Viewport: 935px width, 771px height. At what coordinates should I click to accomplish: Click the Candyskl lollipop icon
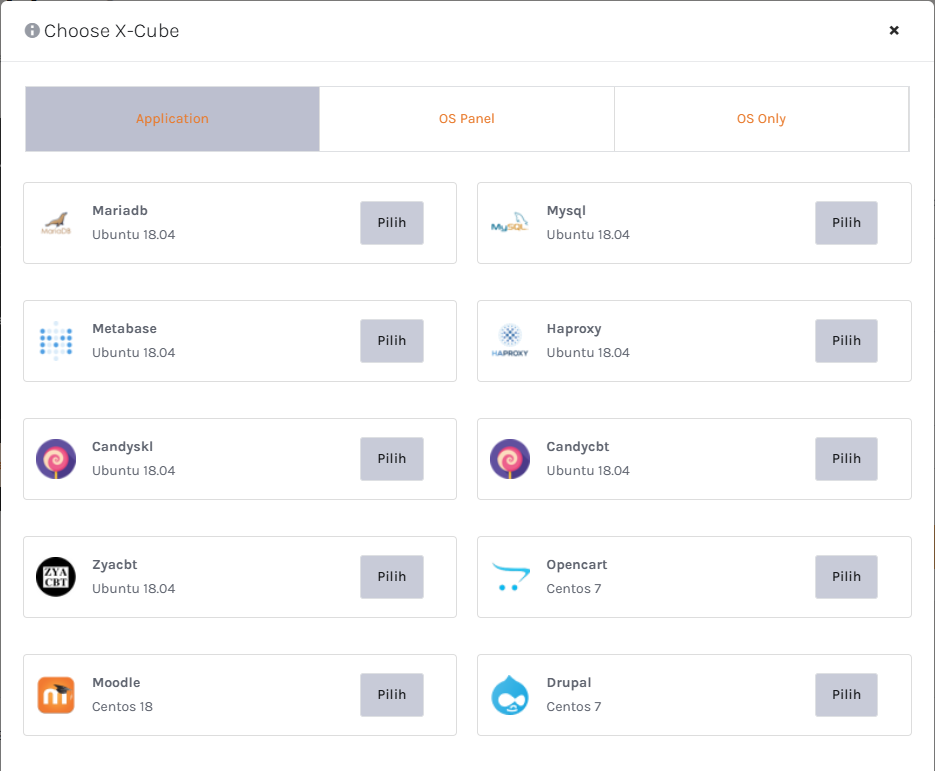pyautogui.click(x=56, y=459)
